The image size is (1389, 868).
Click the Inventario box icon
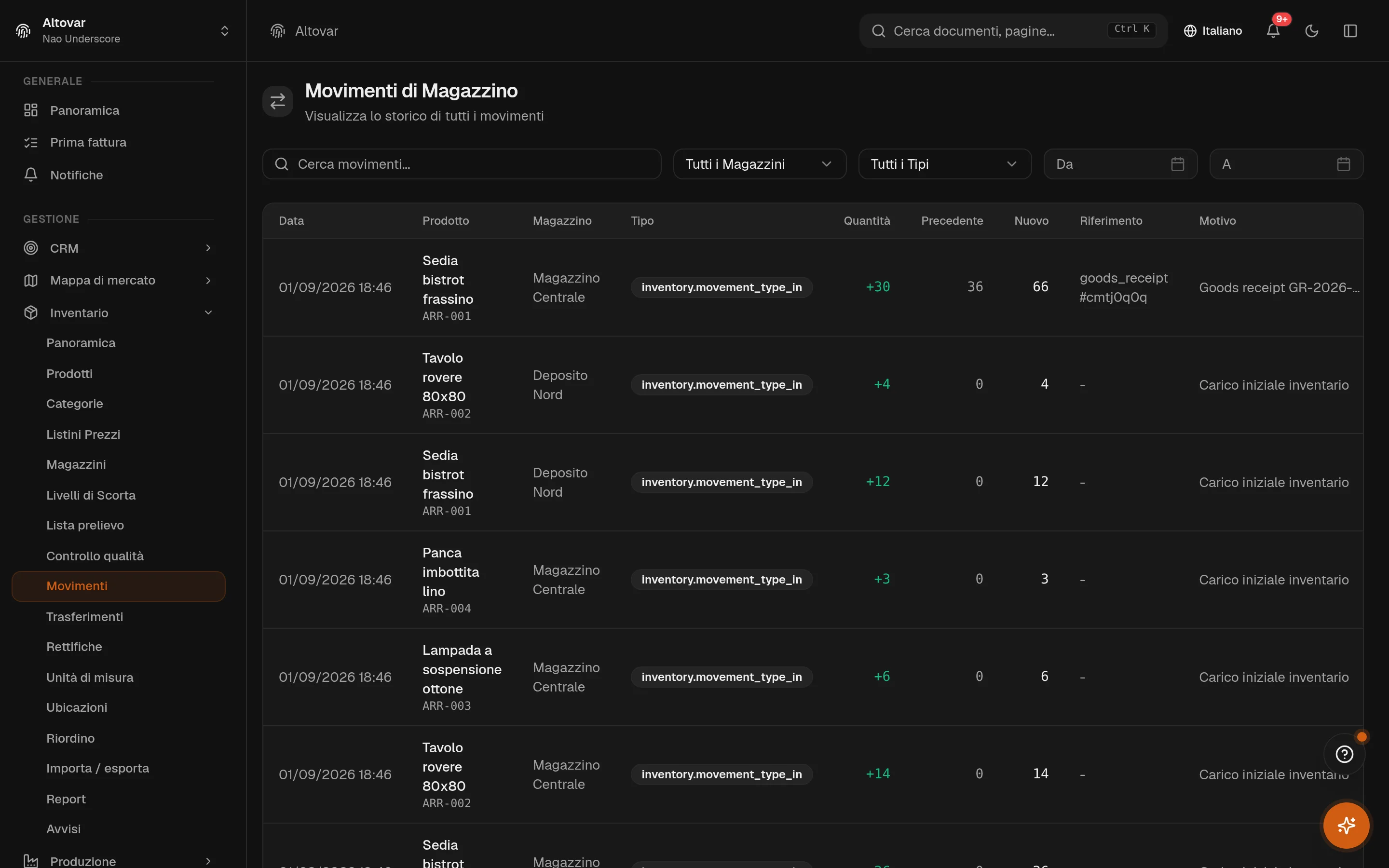[x=31, y=312]
